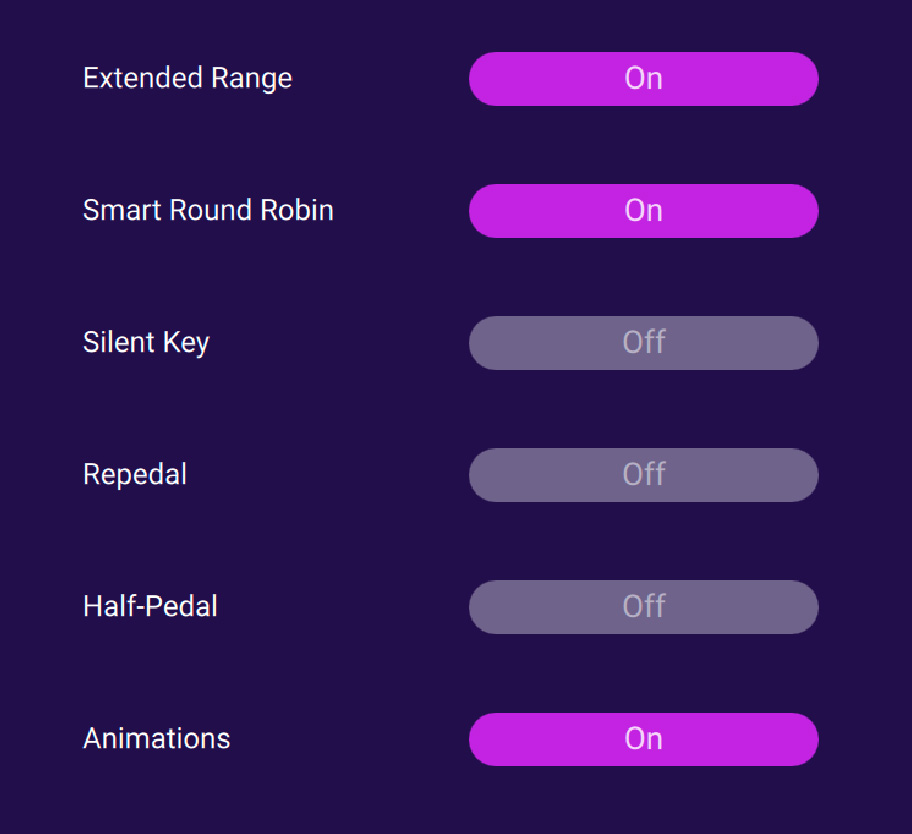Enable Half-Pedal behavior
This screenshot has width=912, height=834.
point(643,606)
